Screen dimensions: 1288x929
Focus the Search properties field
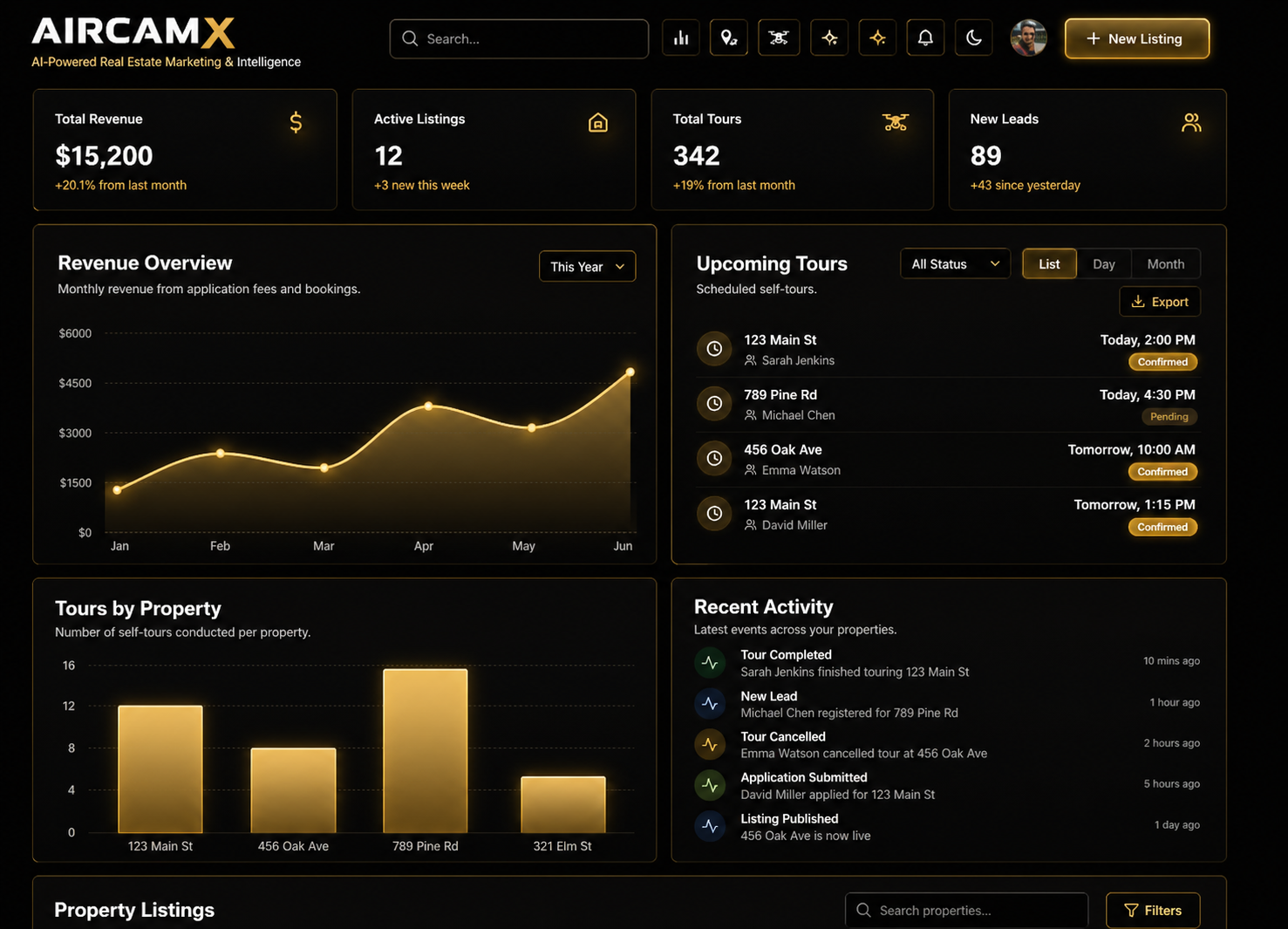966,910
